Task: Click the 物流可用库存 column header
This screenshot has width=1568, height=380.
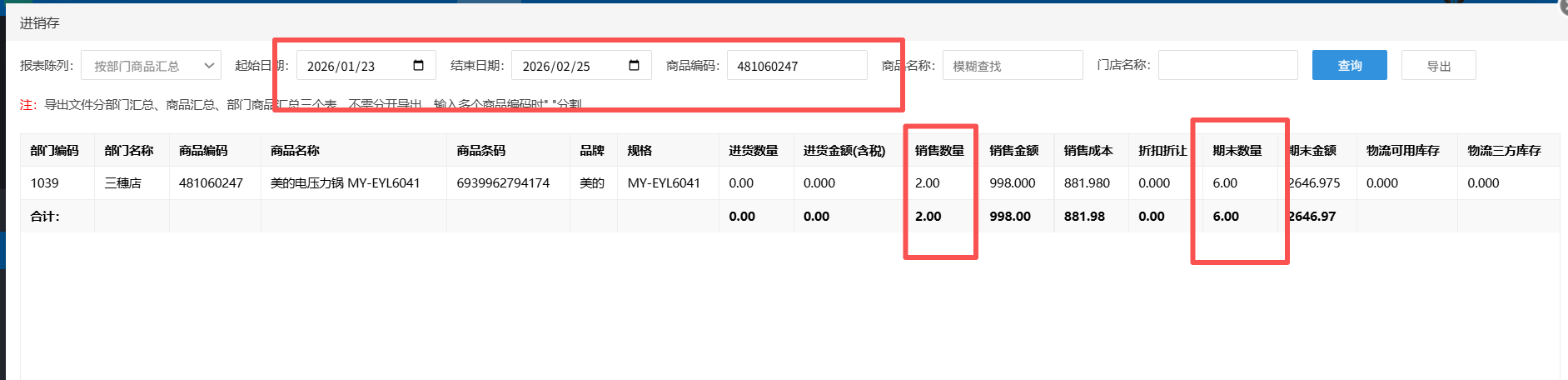Action: click(1402, 151)
